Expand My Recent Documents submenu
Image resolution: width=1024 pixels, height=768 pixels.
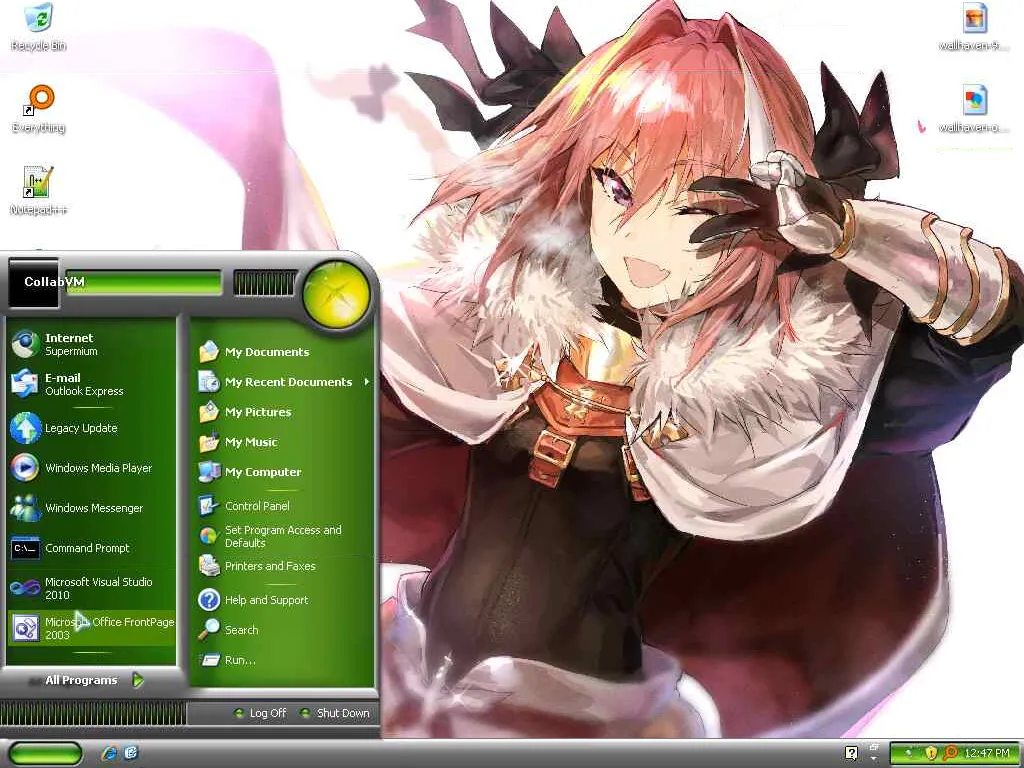[284, 381]
